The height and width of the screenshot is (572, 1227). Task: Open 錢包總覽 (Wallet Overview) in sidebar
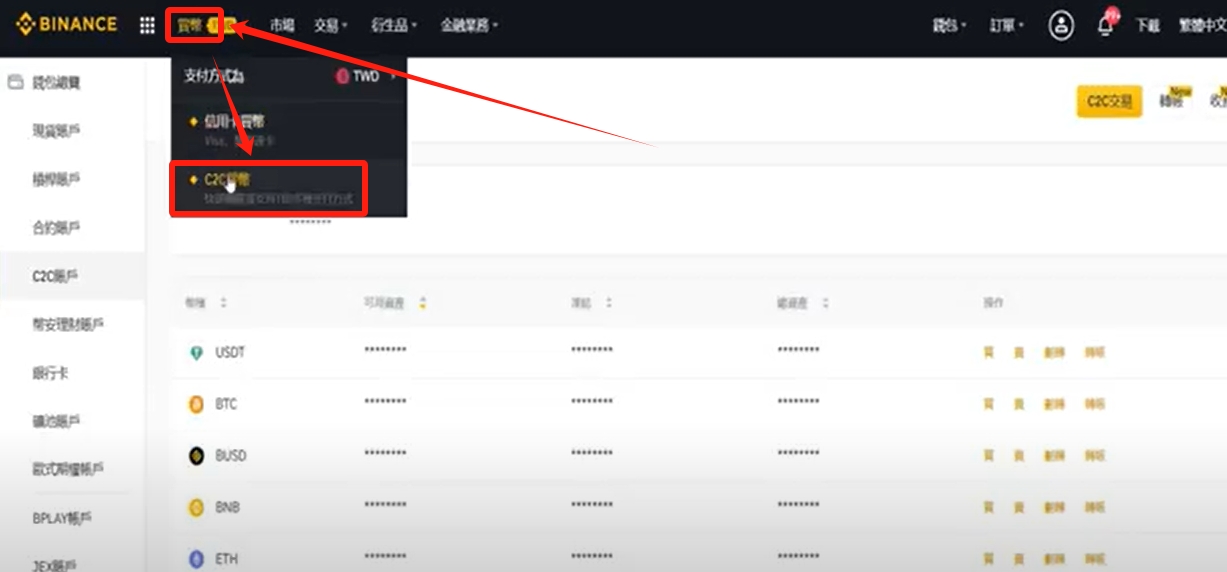(56, 83)
